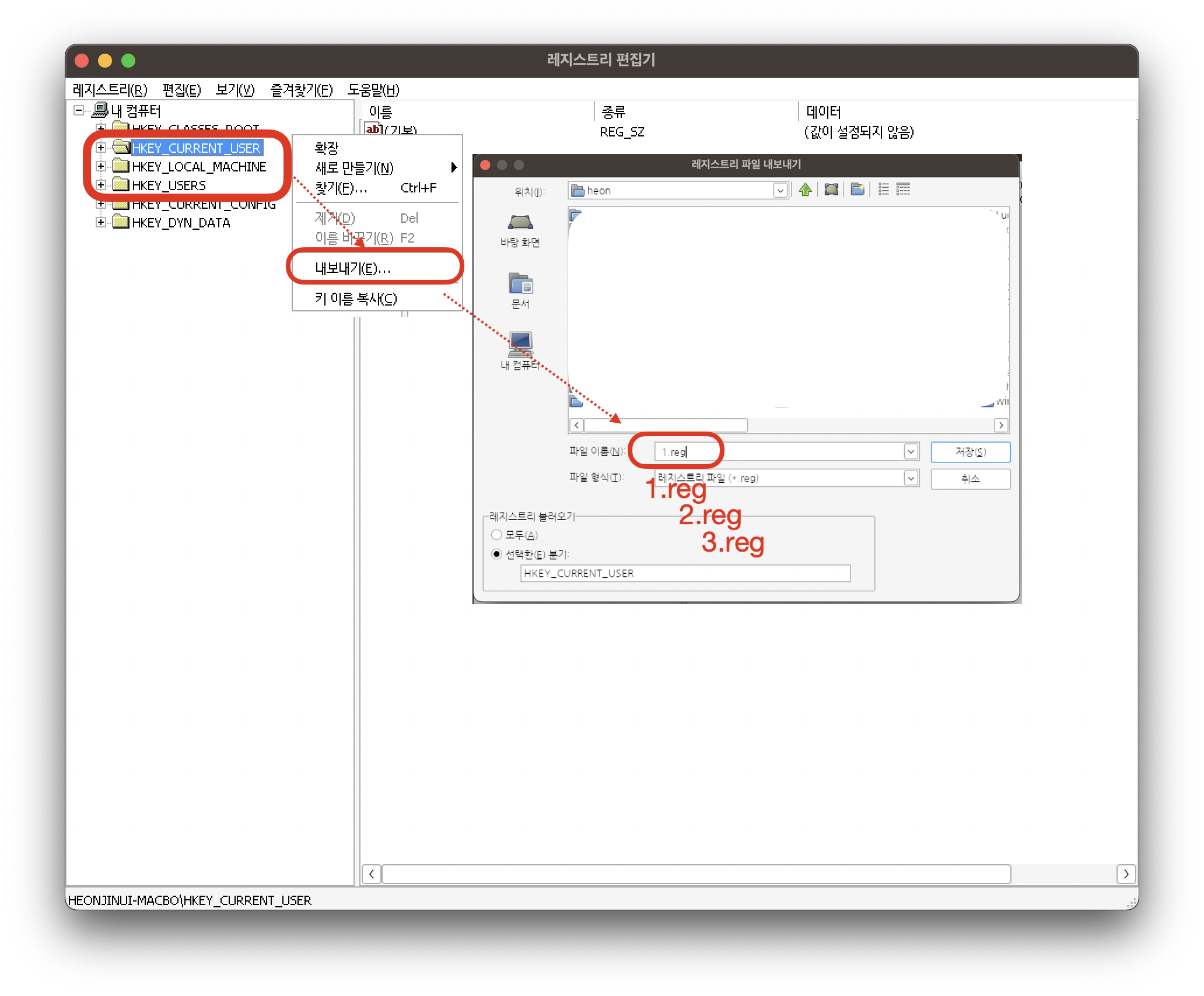Expand the HKEY_DYN_DATA tree node
1204x996 pixels.
tap(101, 223)
